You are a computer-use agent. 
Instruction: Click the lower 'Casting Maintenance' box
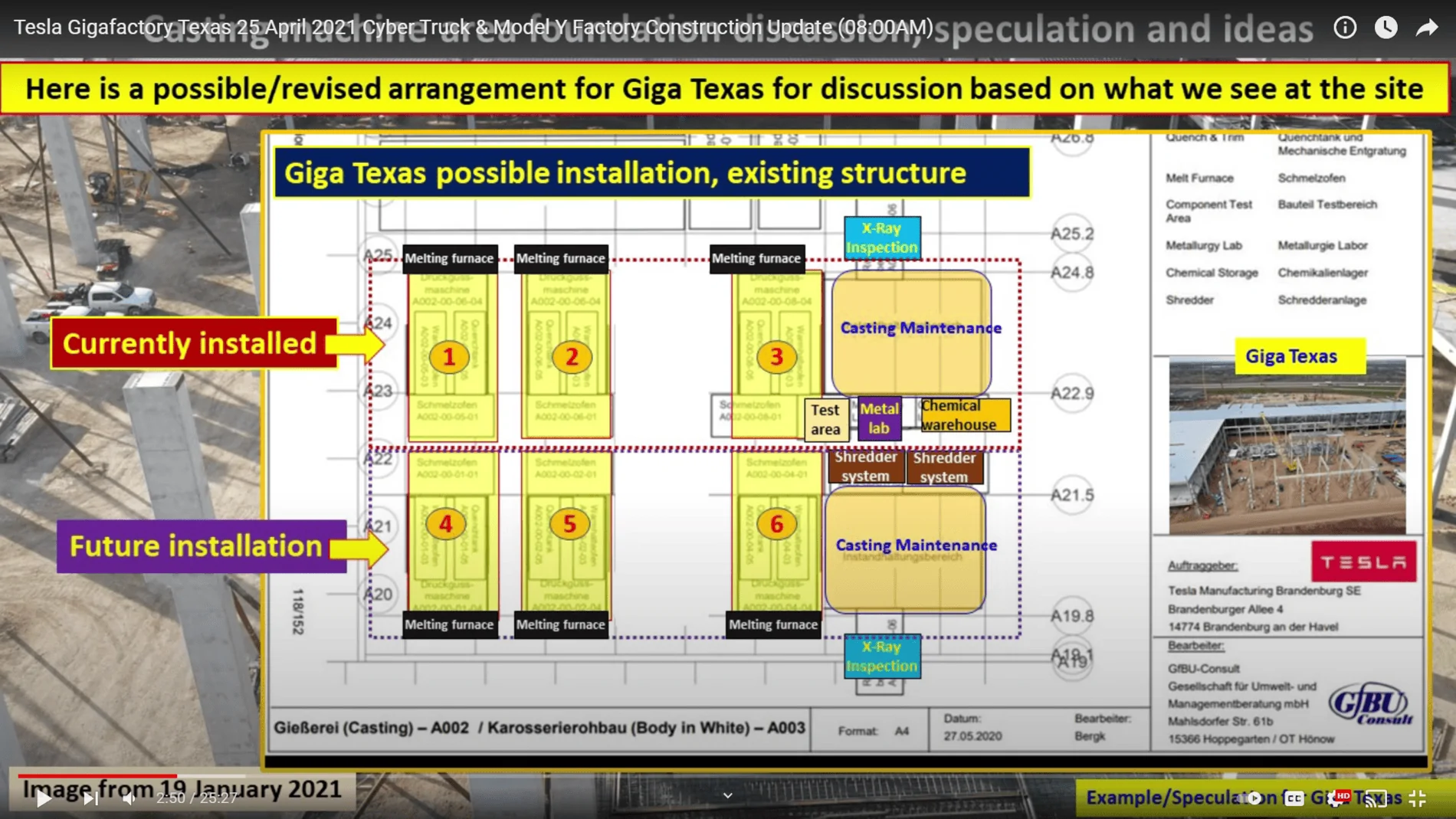click(x=906, y=549)
